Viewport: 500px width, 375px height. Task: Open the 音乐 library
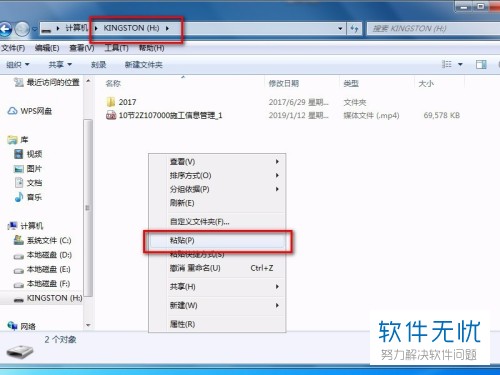click(x=34, y=197)
